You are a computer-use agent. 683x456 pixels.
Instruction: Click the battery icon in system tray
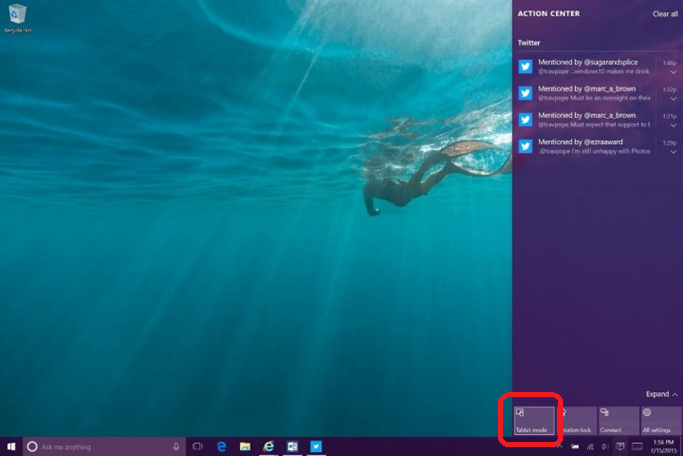coord(575,447)
